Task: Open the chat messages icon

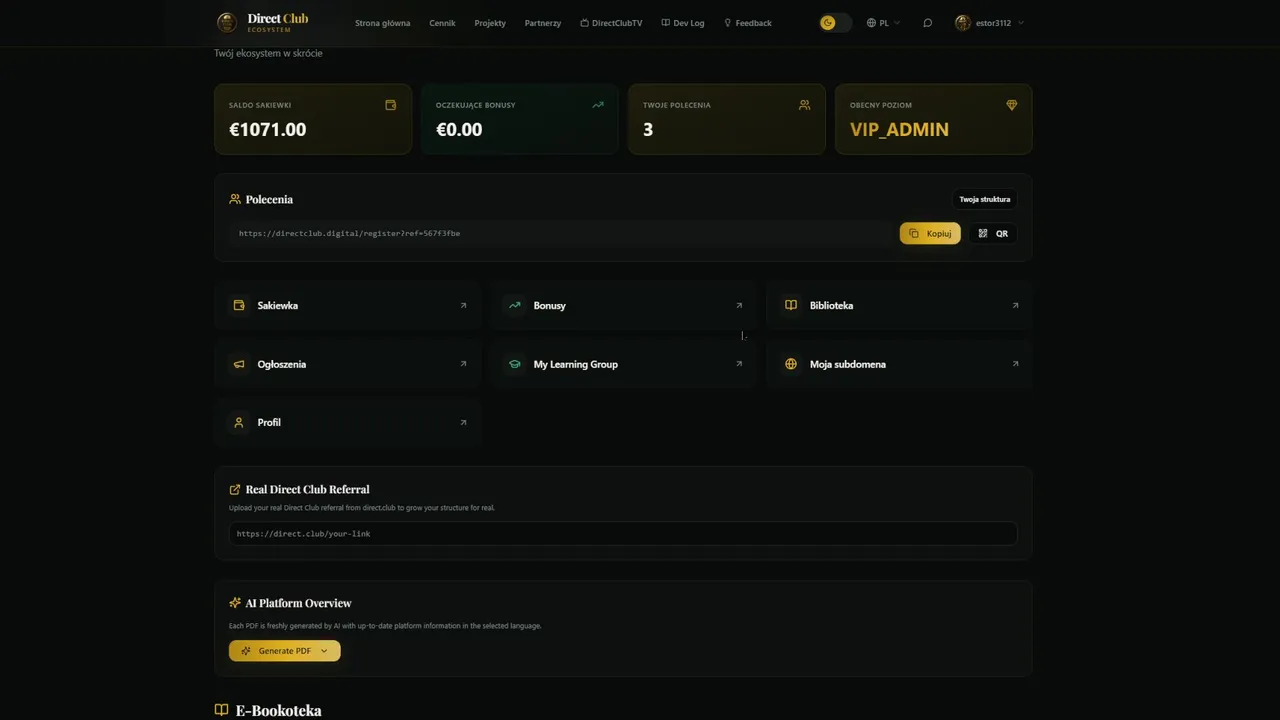Action: [927, 23]
